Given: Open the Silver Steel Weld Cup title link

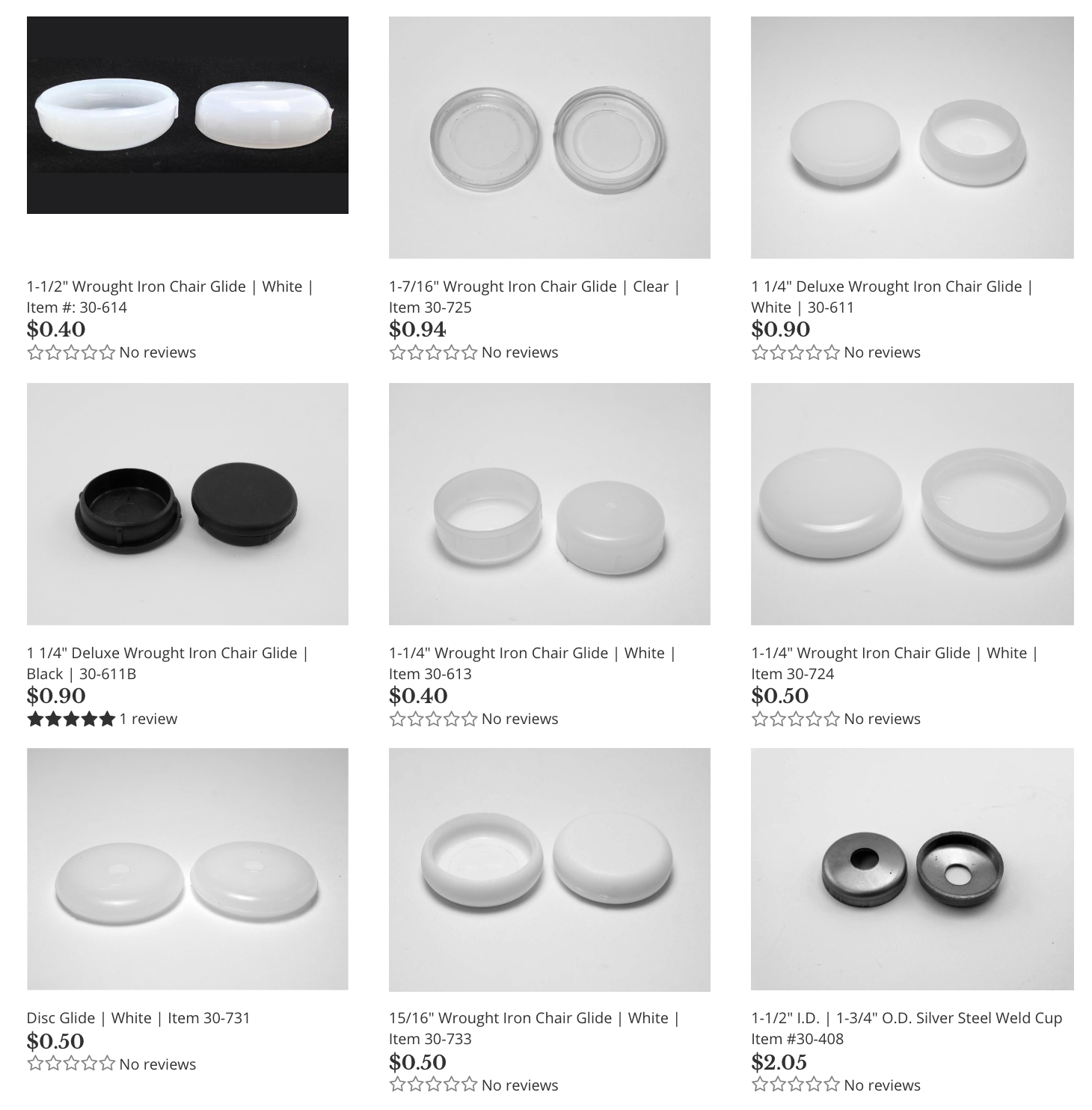Looking at the screenshot, I should (907, 1028).
